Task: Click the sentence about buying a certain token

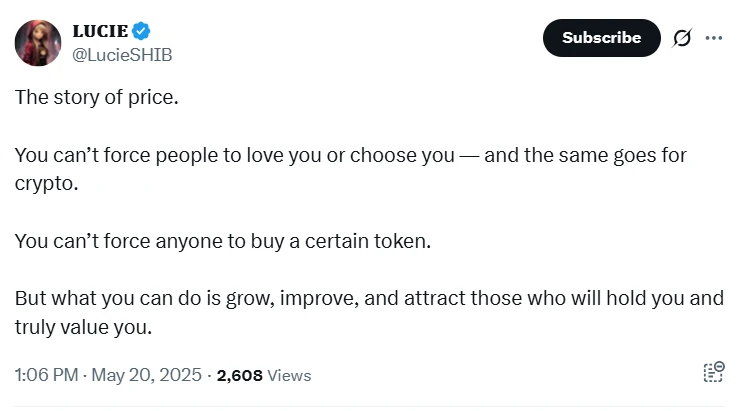Action: (x=222, y=241)
